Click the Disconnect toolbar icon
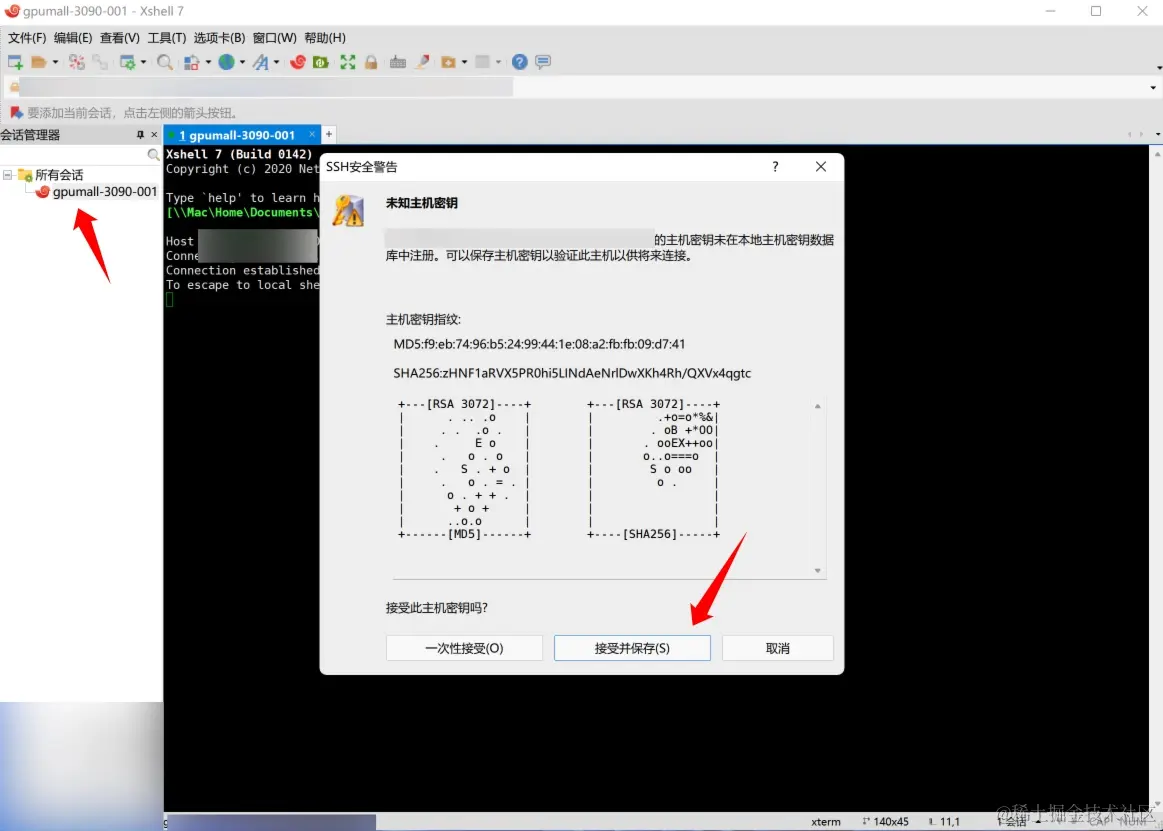Image resolution: width=1163 pixels, height=831 pixels. [x=76, y=62]
